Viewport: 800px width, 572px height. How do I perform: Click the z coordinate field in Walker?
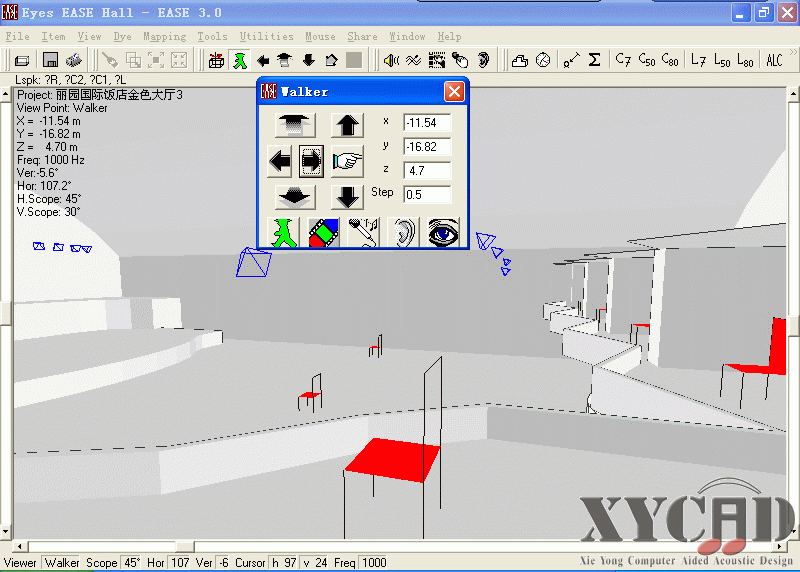427,171
